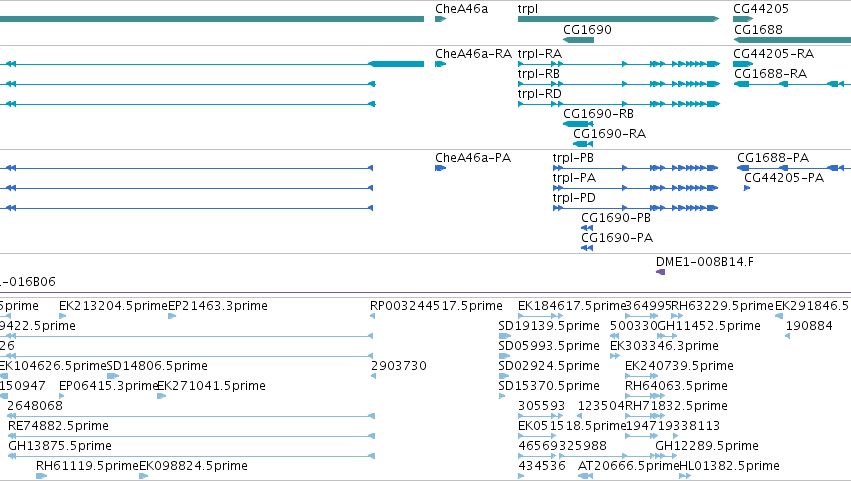The image size is (851, 481).
Task: Click the CG1690-PA protein label
Action: point(617,238)
